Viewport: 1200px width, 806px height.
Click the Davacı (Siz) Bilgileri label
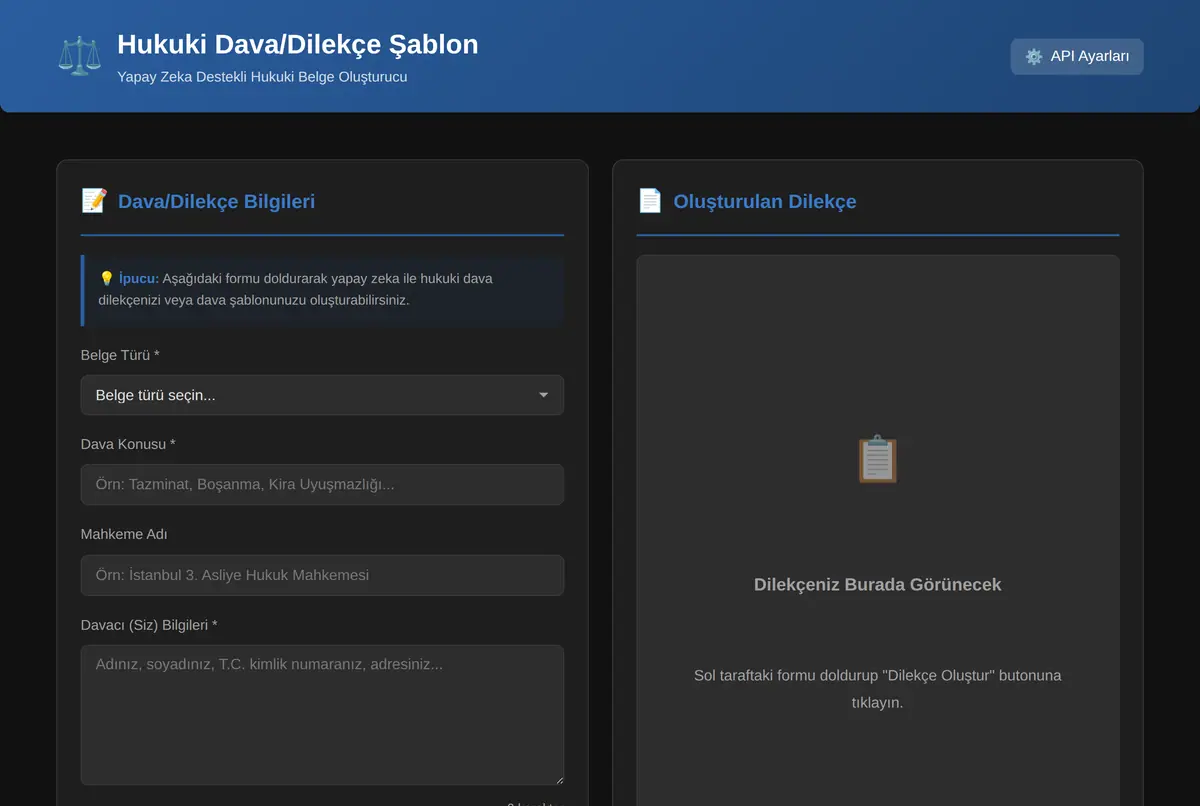click(x=149, y=625)
